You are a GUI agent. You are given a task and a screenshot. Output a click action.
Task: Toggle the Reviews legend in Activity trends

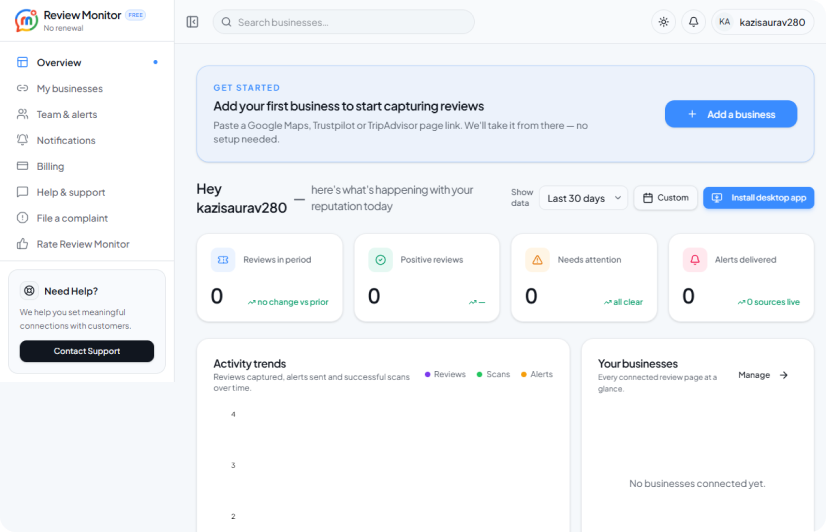445,374
